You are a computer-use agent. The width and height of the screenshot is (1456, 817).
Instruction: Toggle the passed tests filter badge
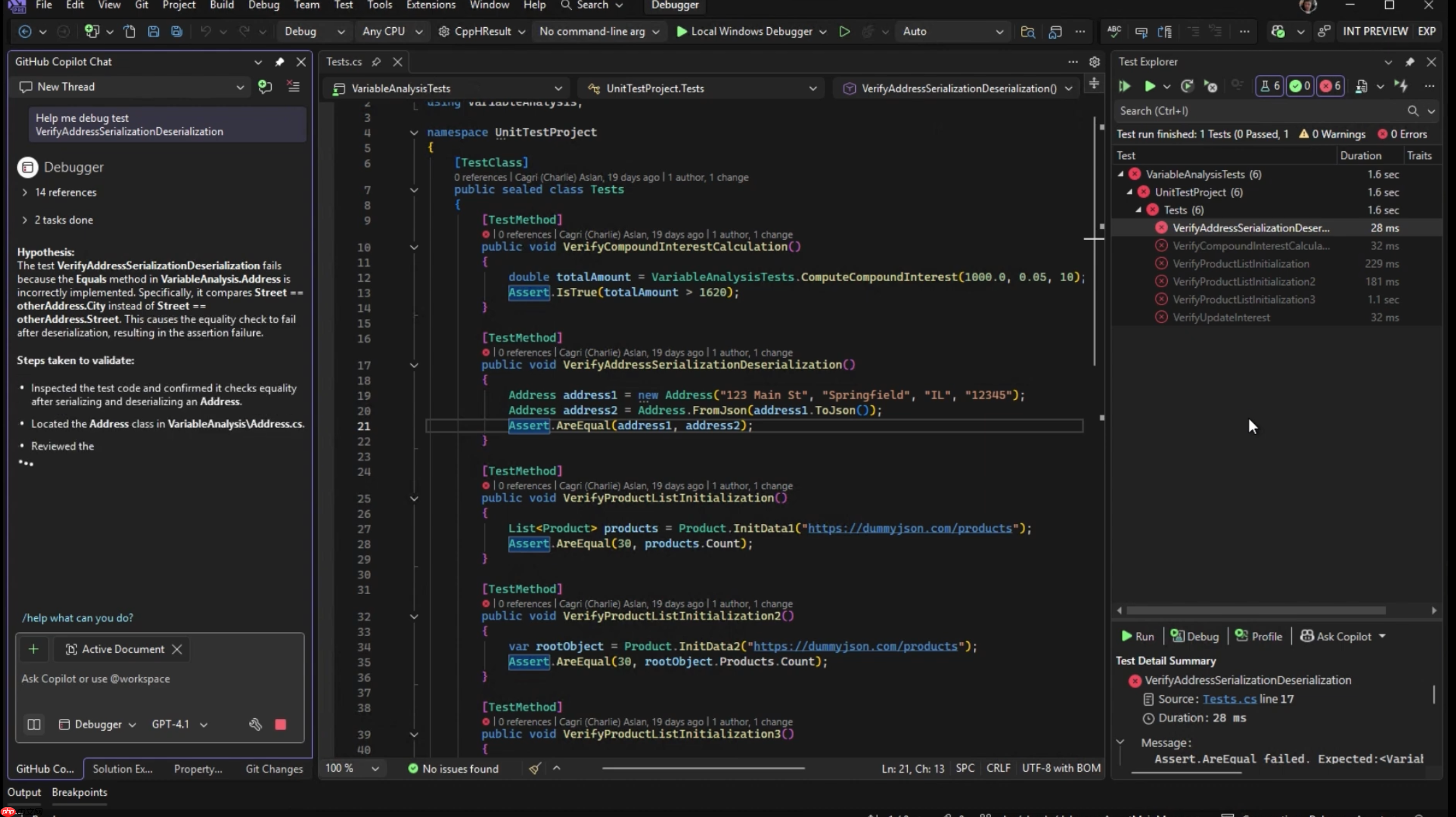point(1299,86)
